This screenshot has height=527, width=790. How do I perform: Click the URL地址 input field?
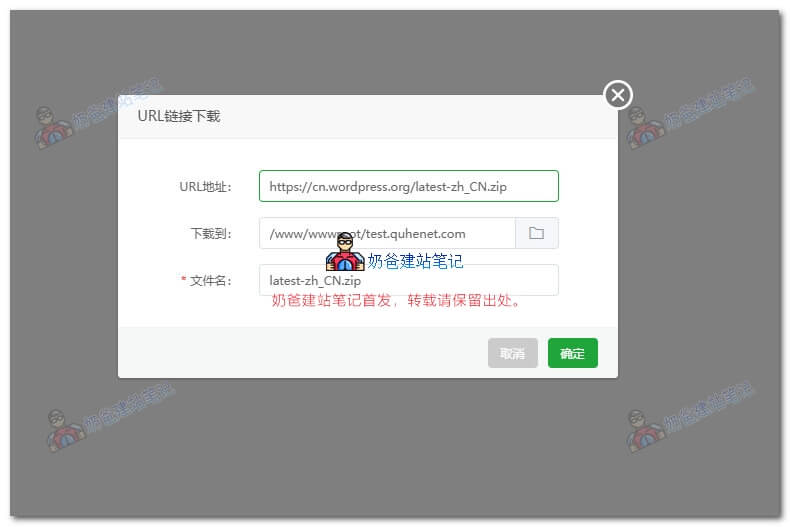409,186
